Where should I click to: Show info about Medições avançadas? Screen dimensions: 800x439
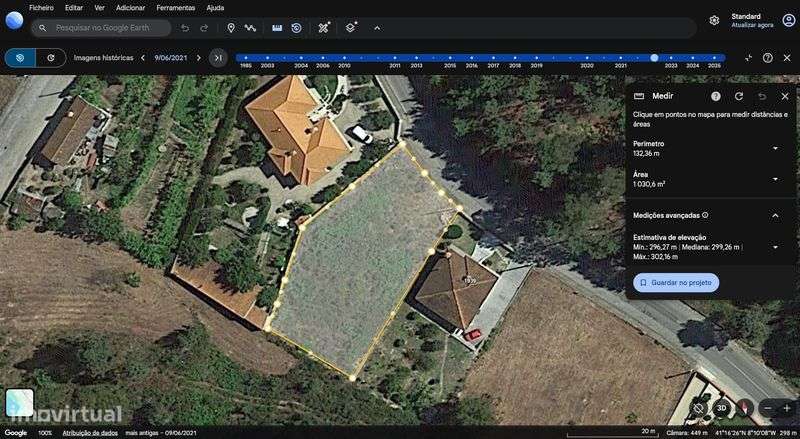(705, 215)
